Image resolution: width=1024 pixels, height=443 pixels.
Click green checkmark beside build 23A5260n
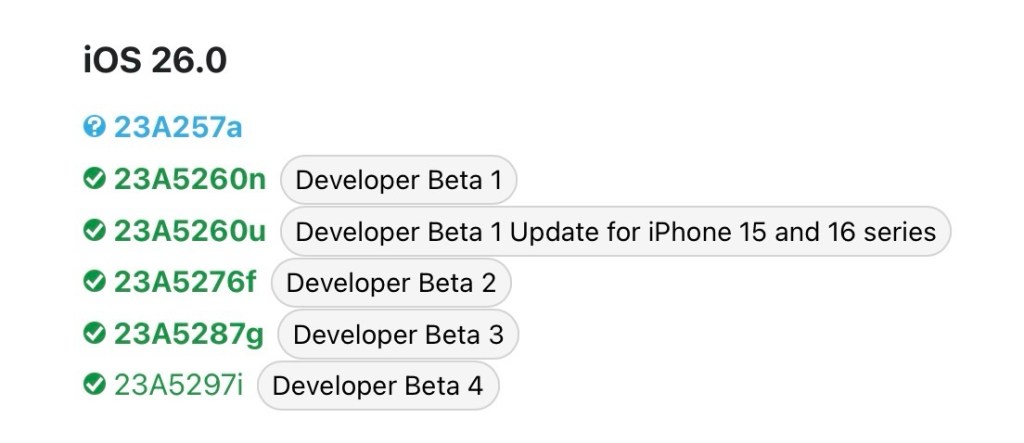tap(95, 180)
